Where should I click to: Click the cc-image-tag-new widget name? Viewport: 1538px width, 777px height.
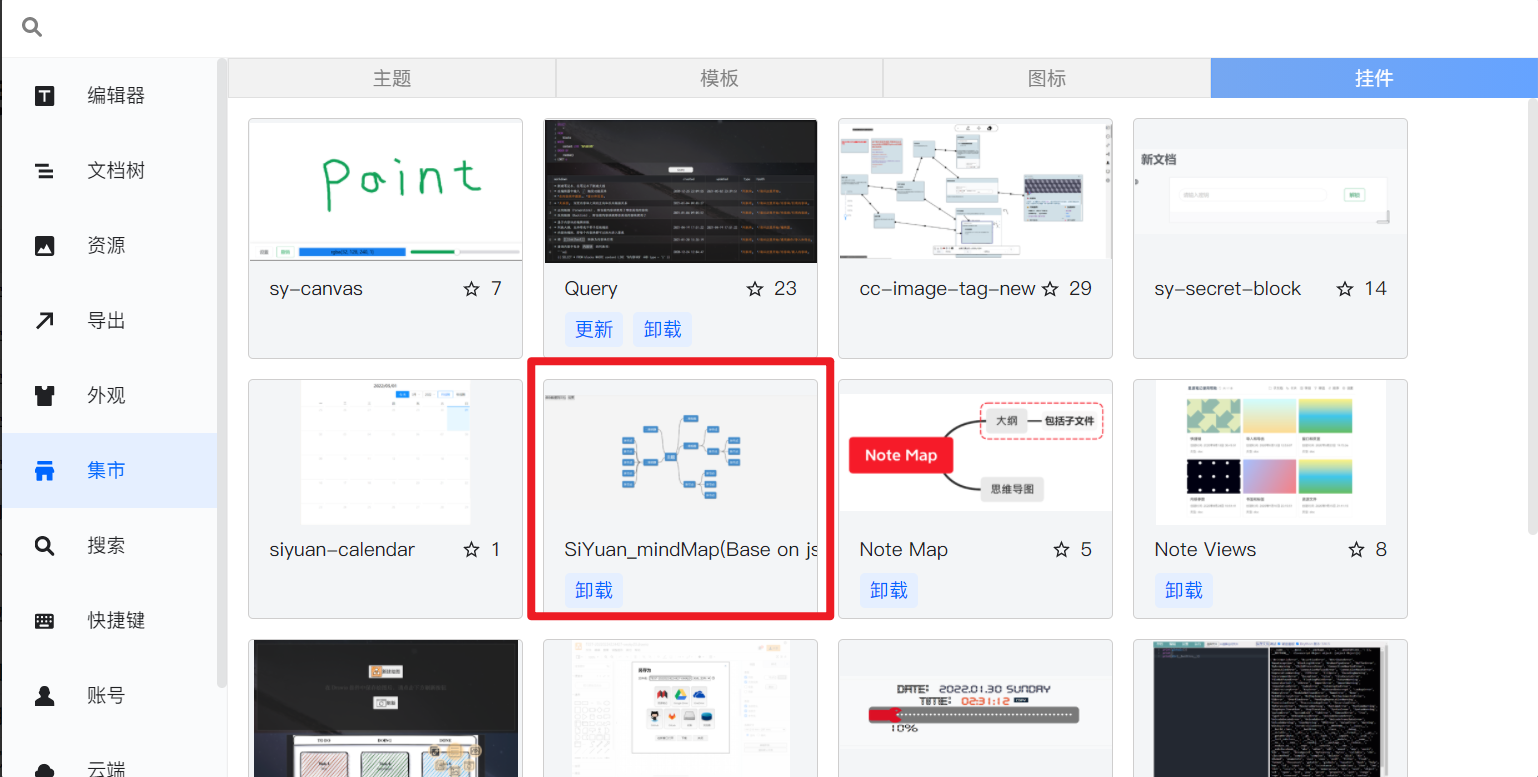947,289
